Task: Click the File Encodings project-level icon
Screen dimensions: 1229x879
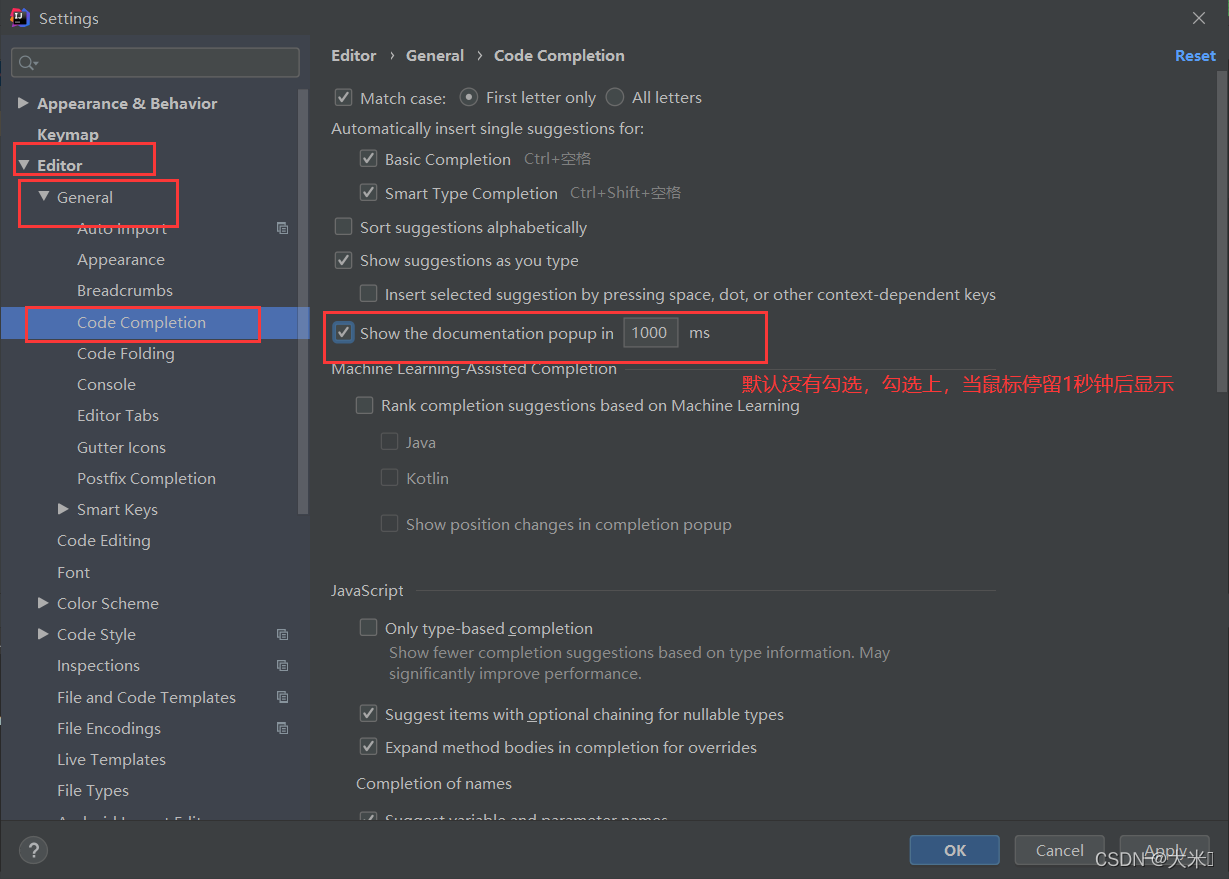Action: coord(282,728)
